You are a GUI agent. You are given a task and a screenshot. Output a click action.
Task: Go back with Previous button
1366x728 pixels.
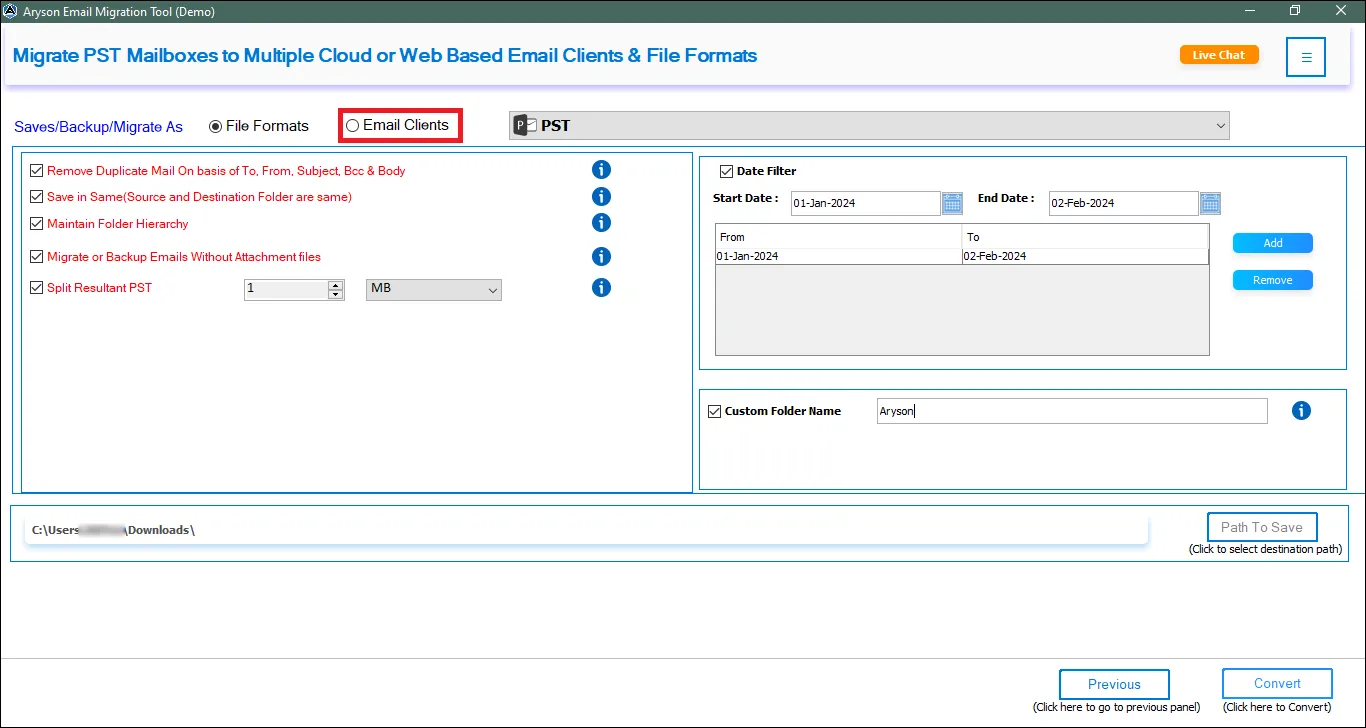[1114, 684]
